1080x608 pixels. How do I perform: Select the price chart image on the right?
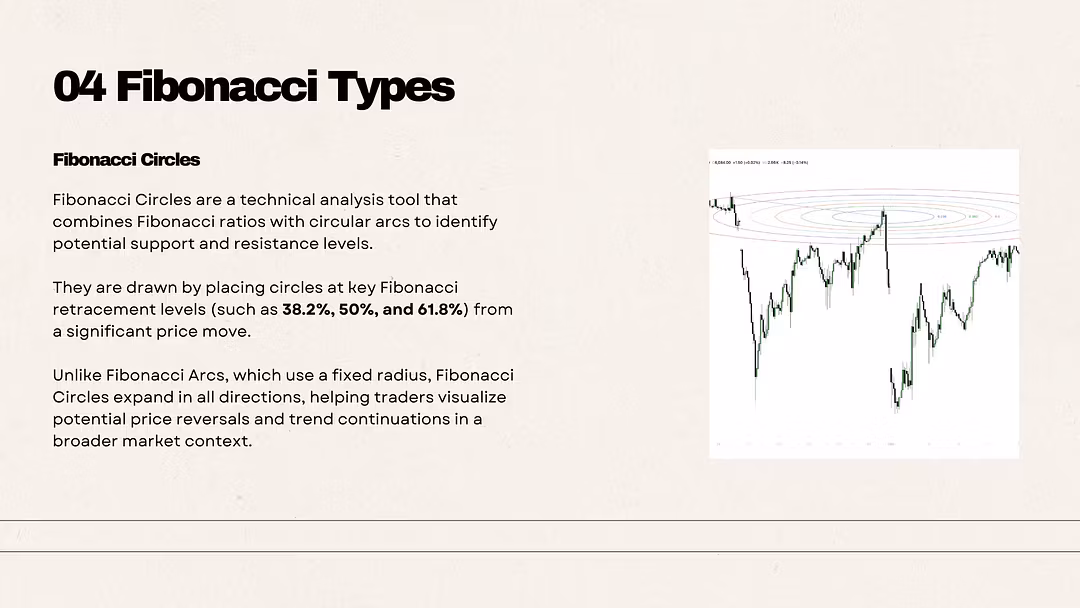tap(864, 304)
